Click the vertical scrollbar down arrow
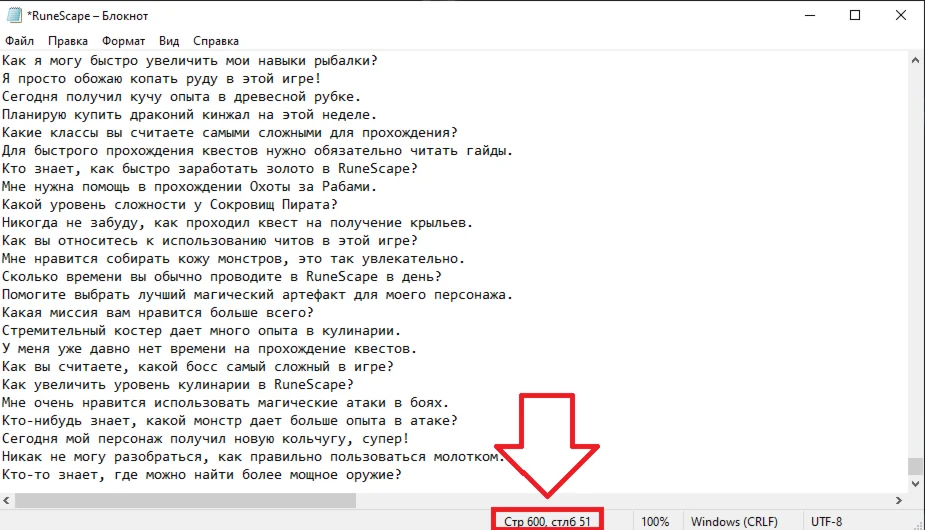Screen dimensions: 925x530 point(915,484)
